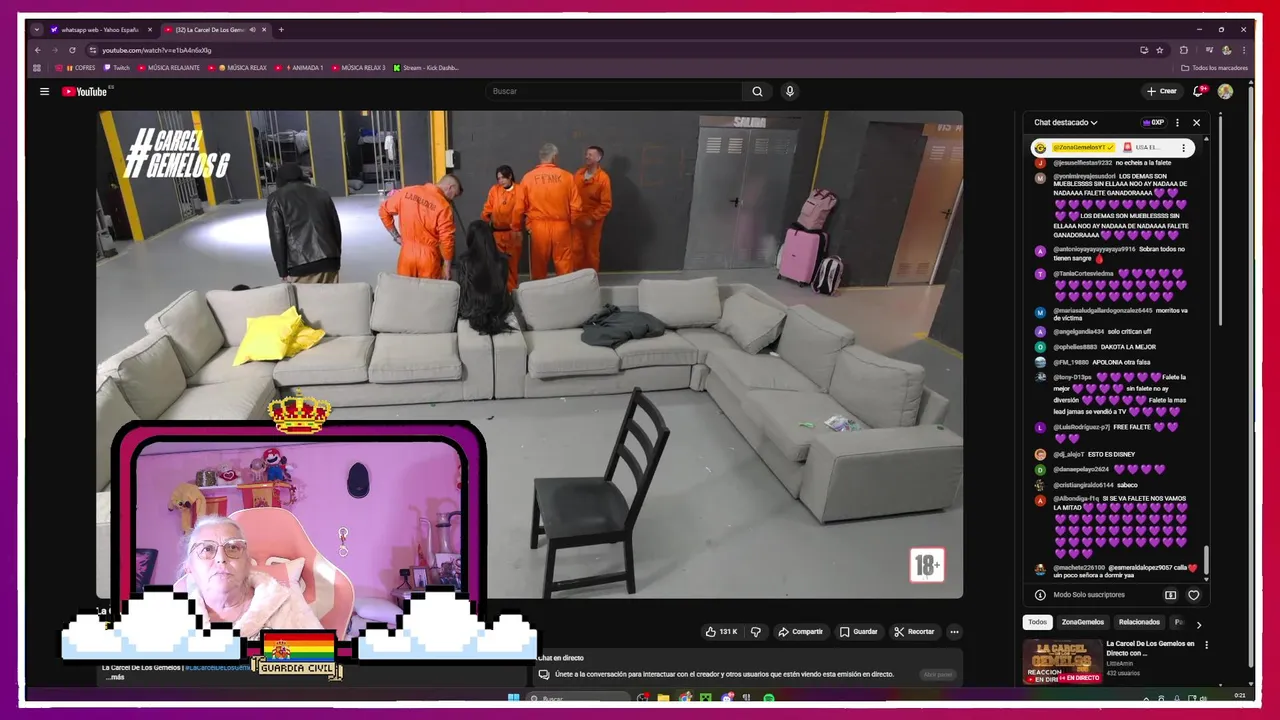Dislike the video with thumbs down
Image resolution: width=1280 pixels, height=720 pixels.
(x=756, y=632)
